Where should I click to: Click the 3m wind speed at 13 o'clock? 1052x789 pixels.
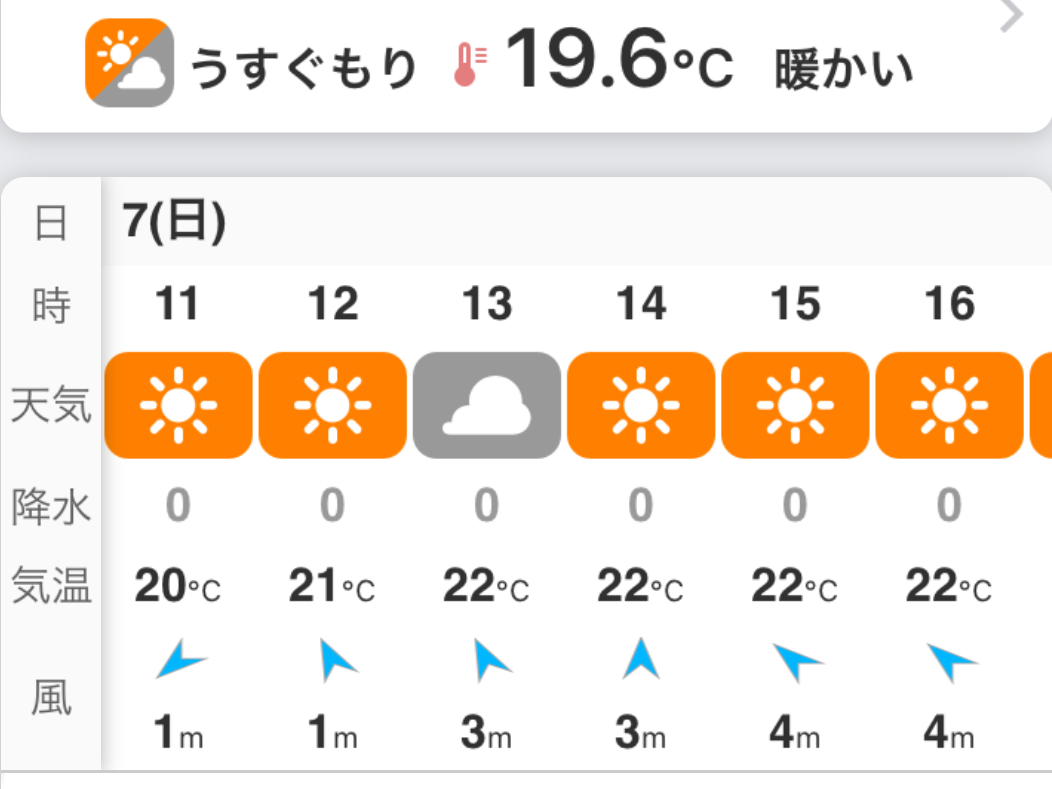(487, 735)
